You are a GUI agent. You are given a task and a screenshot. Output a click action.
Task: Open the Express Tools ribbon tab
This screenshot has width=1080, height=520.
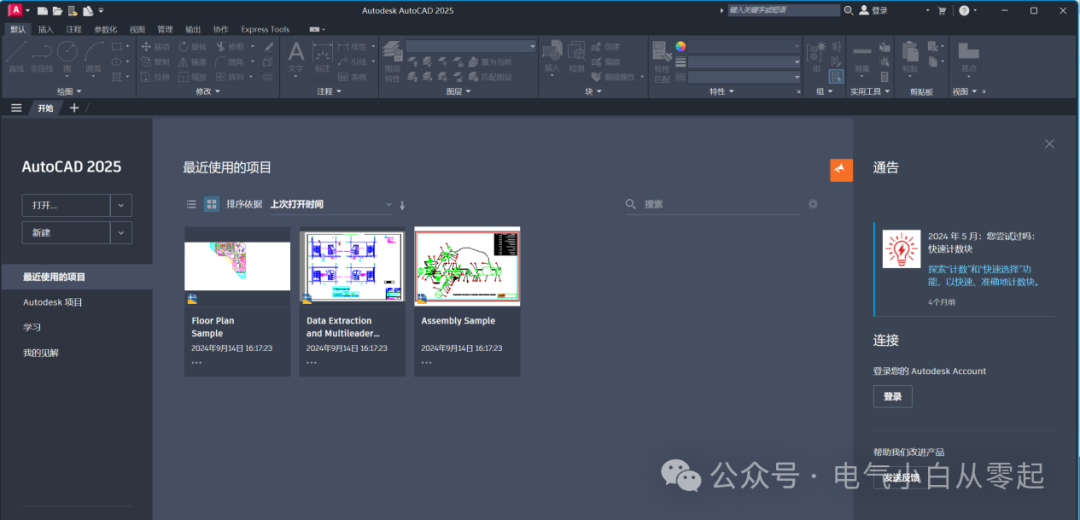click(265, 30)
